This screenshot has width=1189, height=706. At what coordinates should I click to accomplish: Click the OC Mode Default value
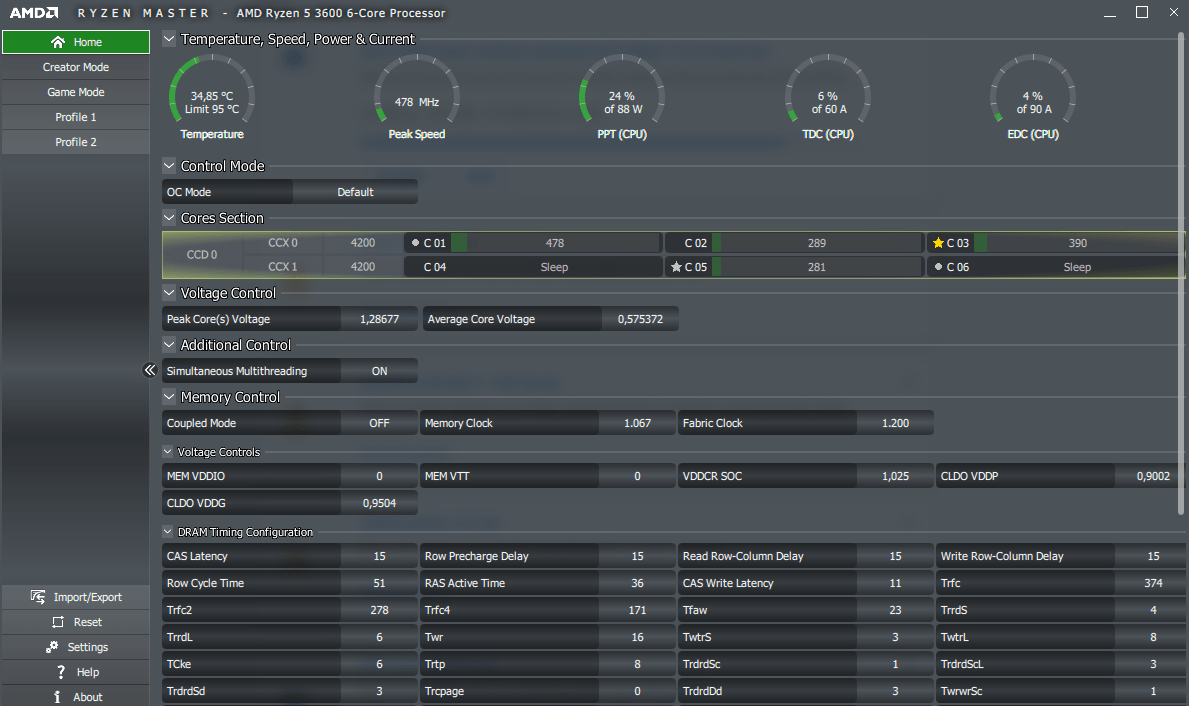click(355, 192)
